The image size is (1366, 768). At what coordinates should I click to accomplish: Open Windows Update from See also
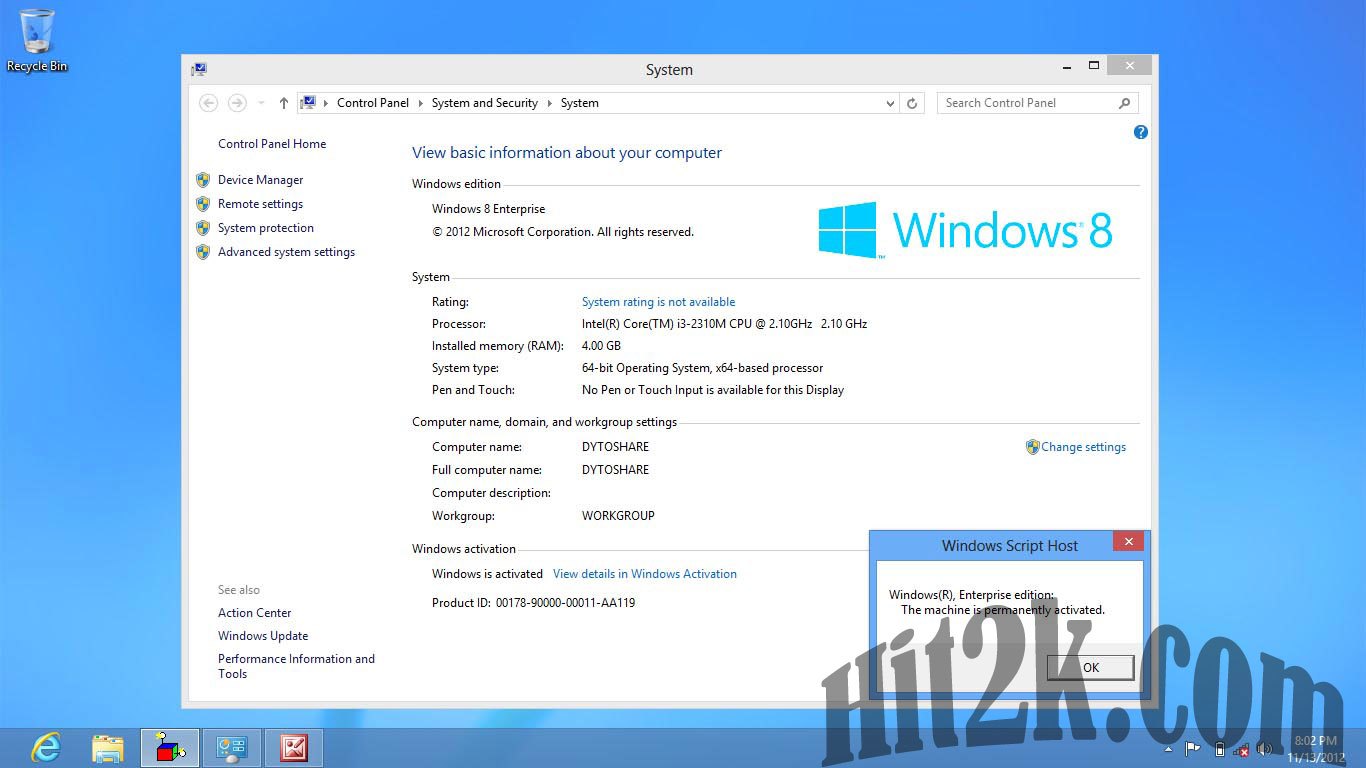point(262,635)
